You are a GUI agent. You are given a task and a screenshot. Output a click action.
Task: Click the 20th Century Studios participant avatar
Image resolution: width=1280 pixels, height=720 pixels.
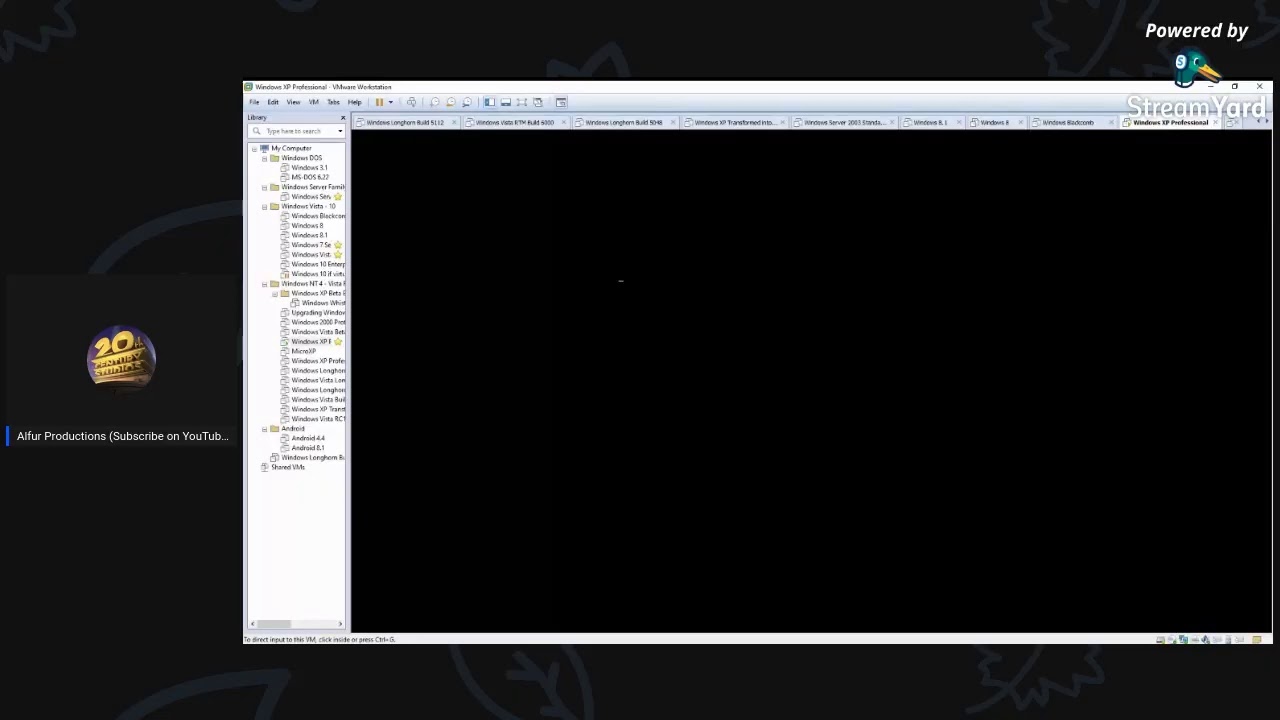[121, 358]
